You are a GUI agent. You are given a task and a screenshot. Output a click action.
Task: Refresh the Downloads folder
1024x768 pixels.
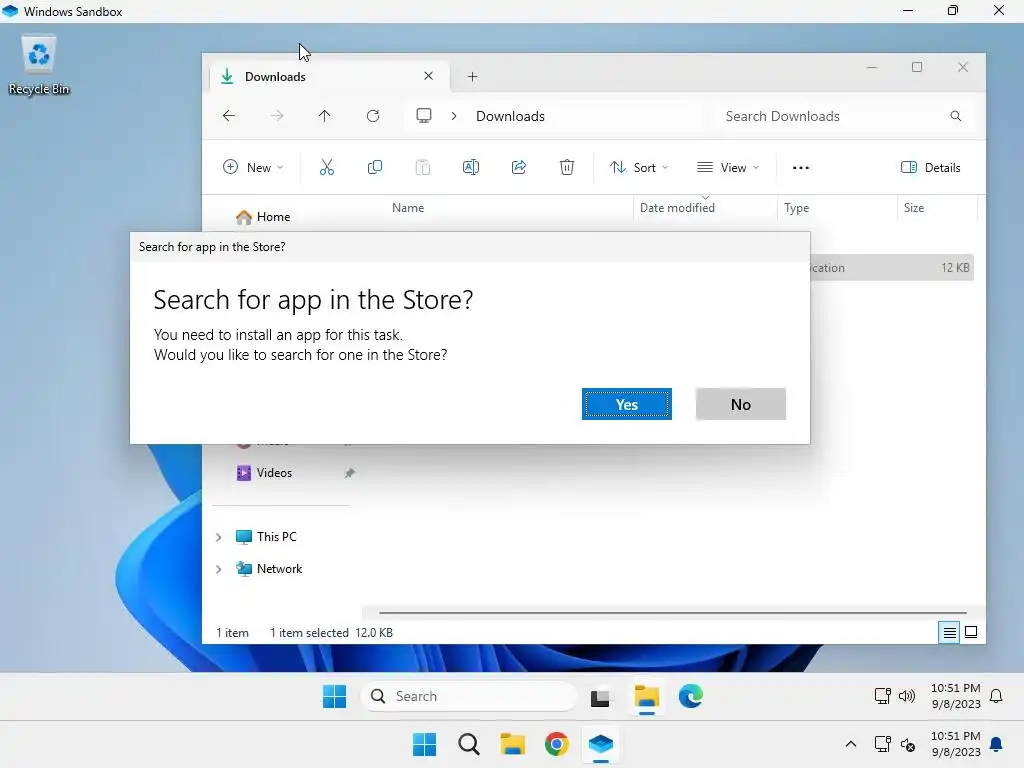pyautogui.click(x=373, y=116)
